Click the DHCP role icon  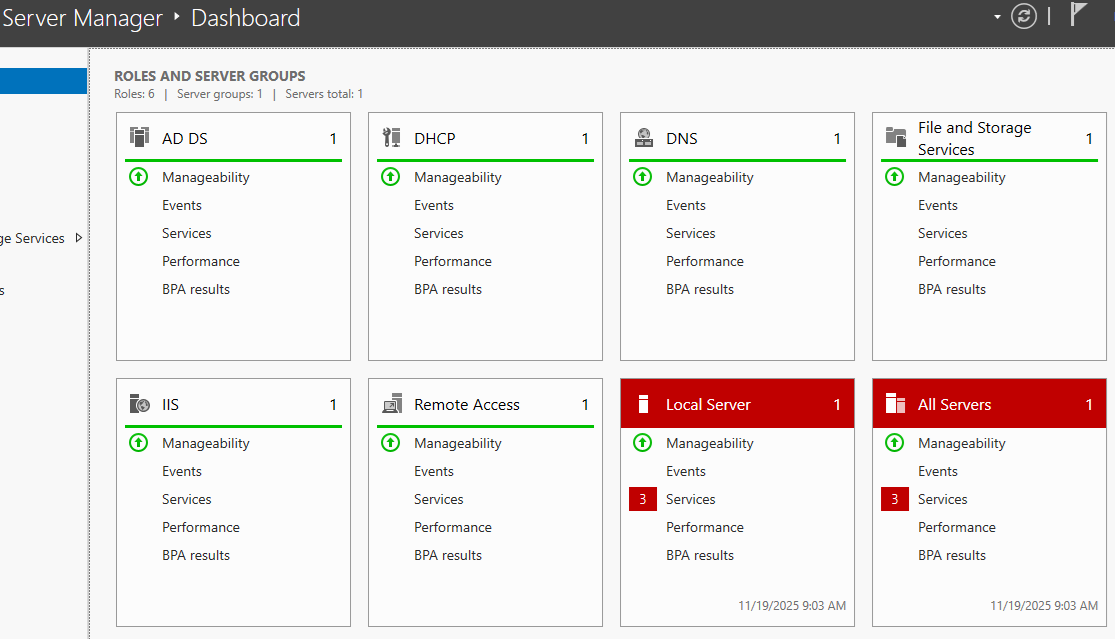click(391, 138)
